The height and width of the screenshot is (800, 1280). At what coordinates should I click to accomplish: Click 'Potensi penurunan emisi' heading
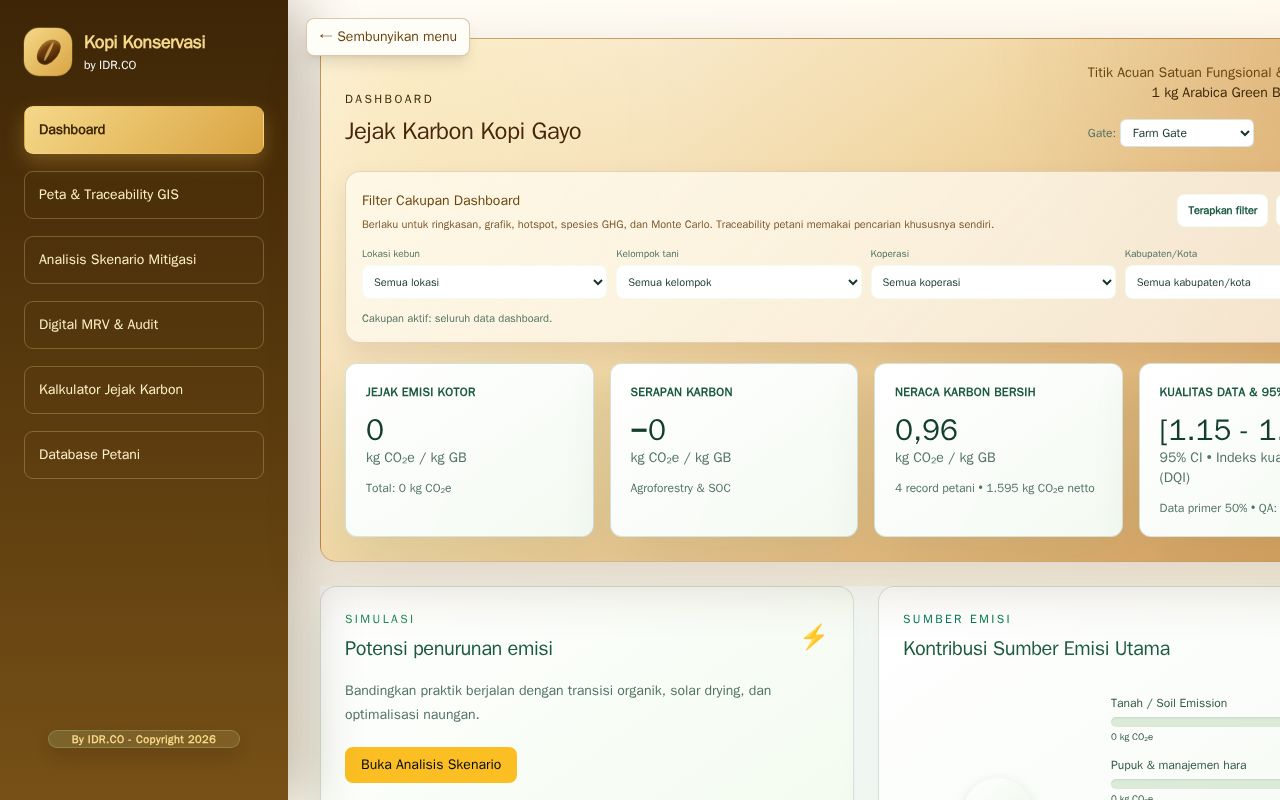click(x=449, y=648)
